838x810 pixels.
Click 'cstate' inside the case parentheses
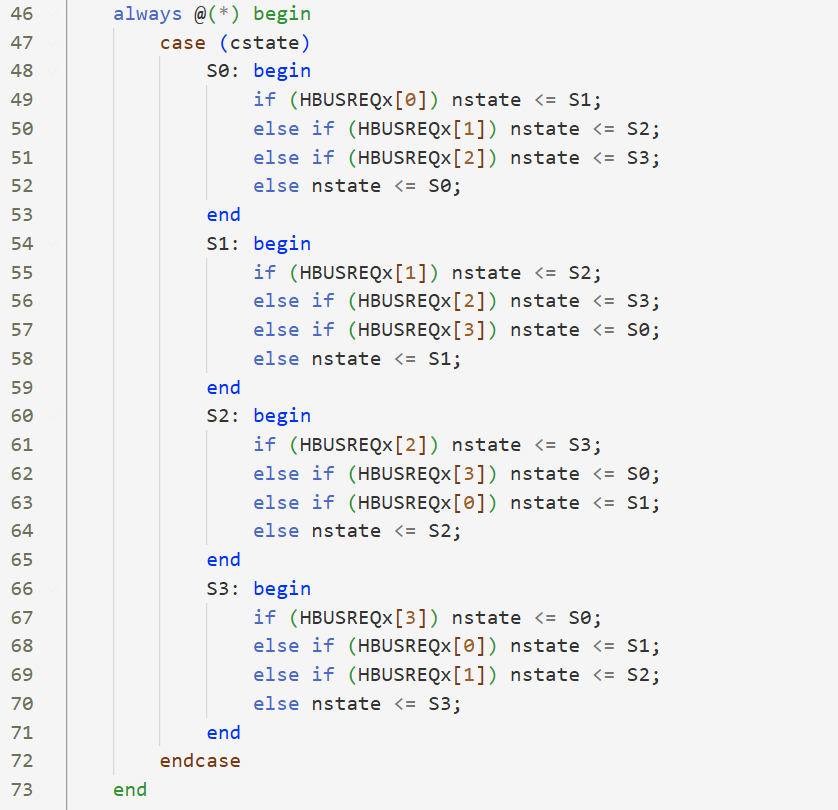pos(265,43)
